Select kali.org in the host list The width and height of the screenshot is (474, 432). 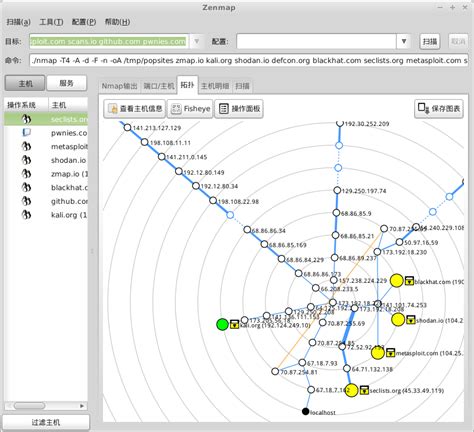[46, 215]
